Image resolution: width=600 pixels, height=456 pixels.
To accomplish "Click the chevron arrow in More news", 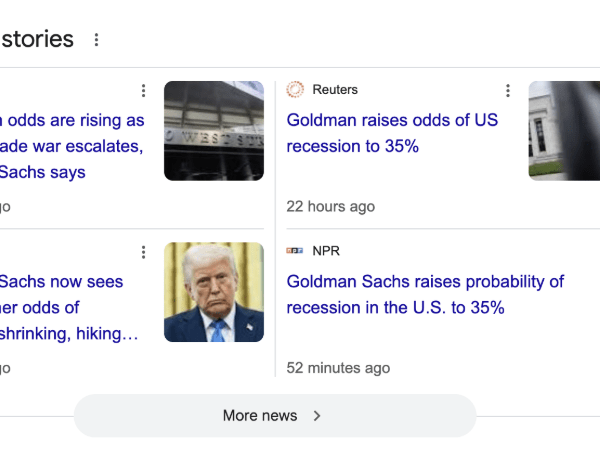I will [x=317, y=416].
